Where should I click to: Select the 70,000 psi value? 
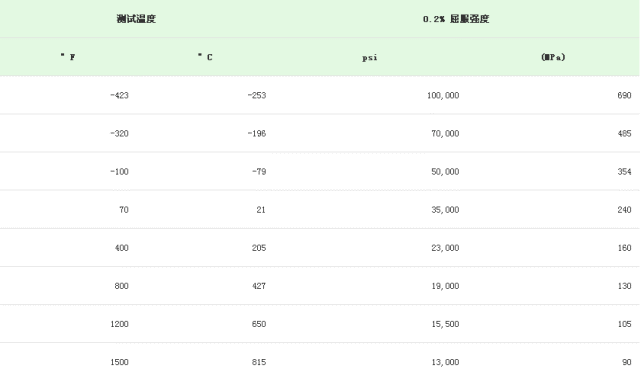coord(445,133)
